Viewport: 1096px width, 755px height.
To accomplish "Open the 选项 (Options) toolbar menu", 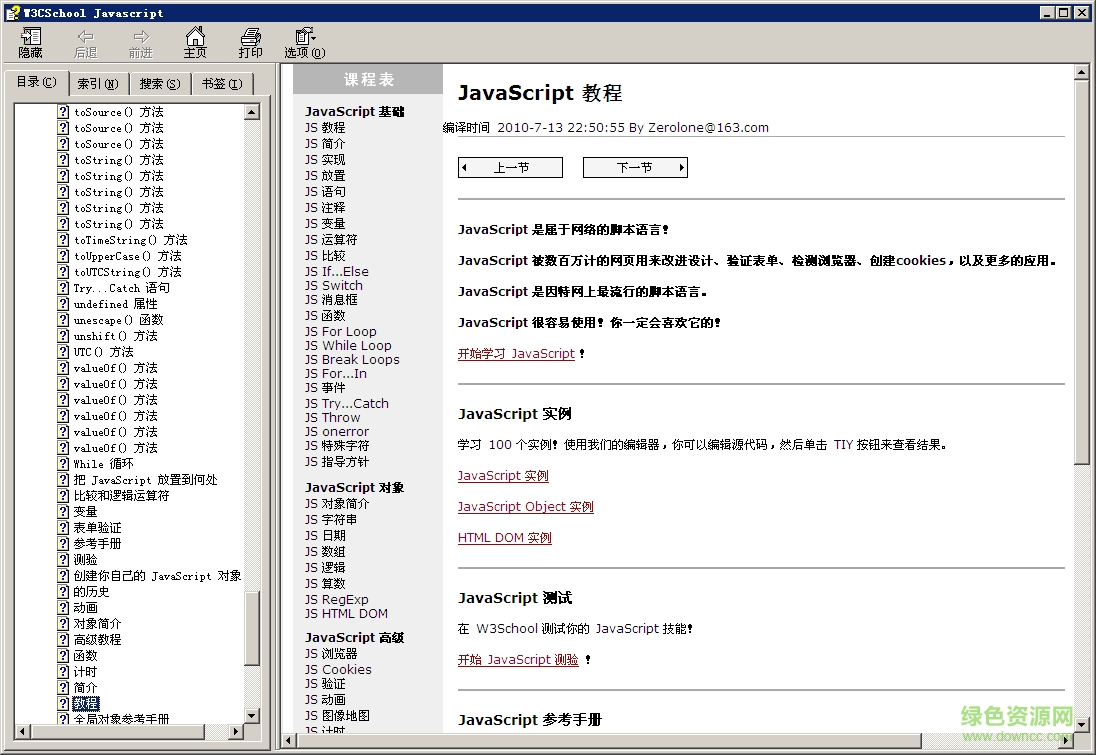I will coord(304,42).
